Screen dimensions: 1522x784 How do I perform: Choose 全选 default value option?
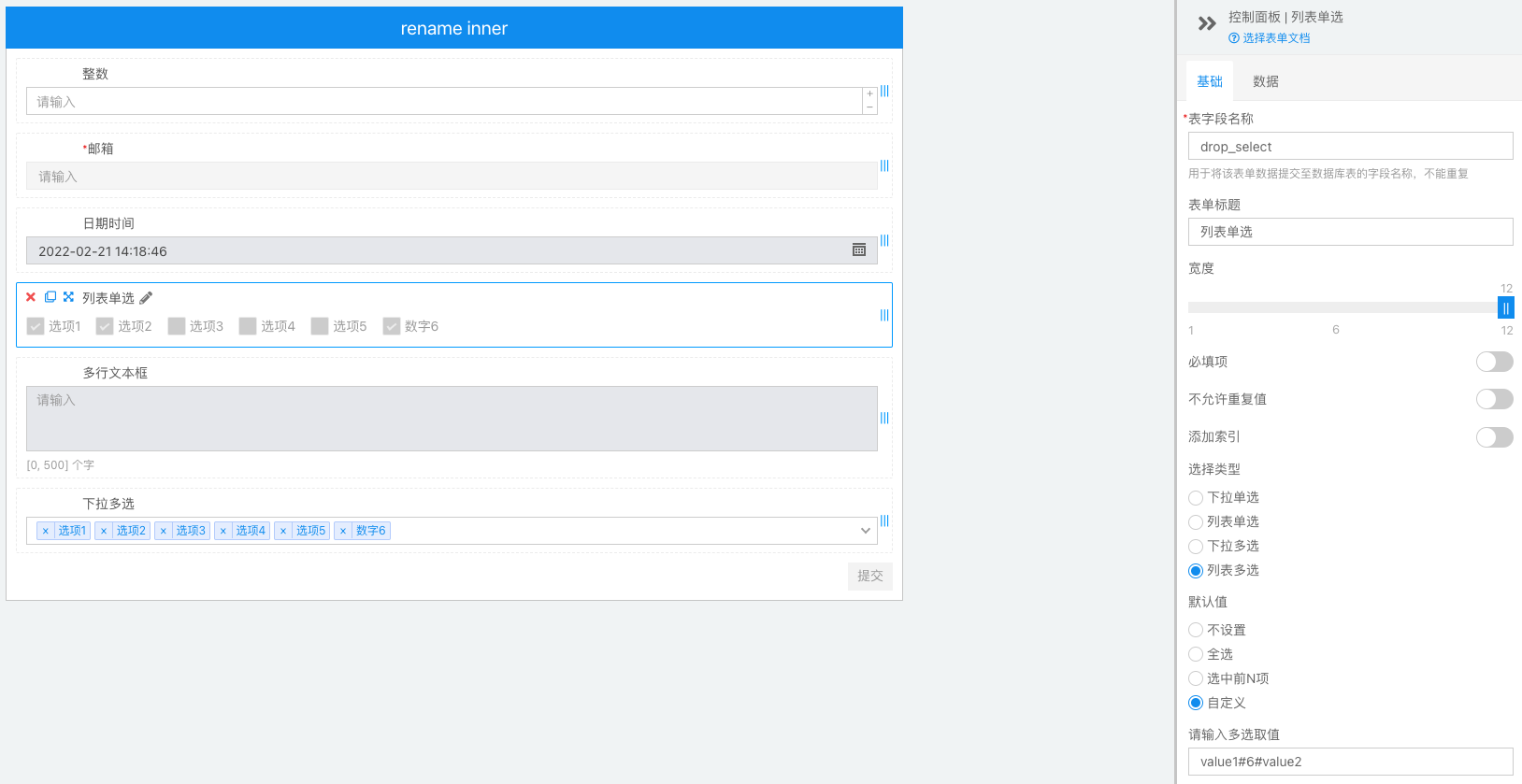tap(1196, 655)
